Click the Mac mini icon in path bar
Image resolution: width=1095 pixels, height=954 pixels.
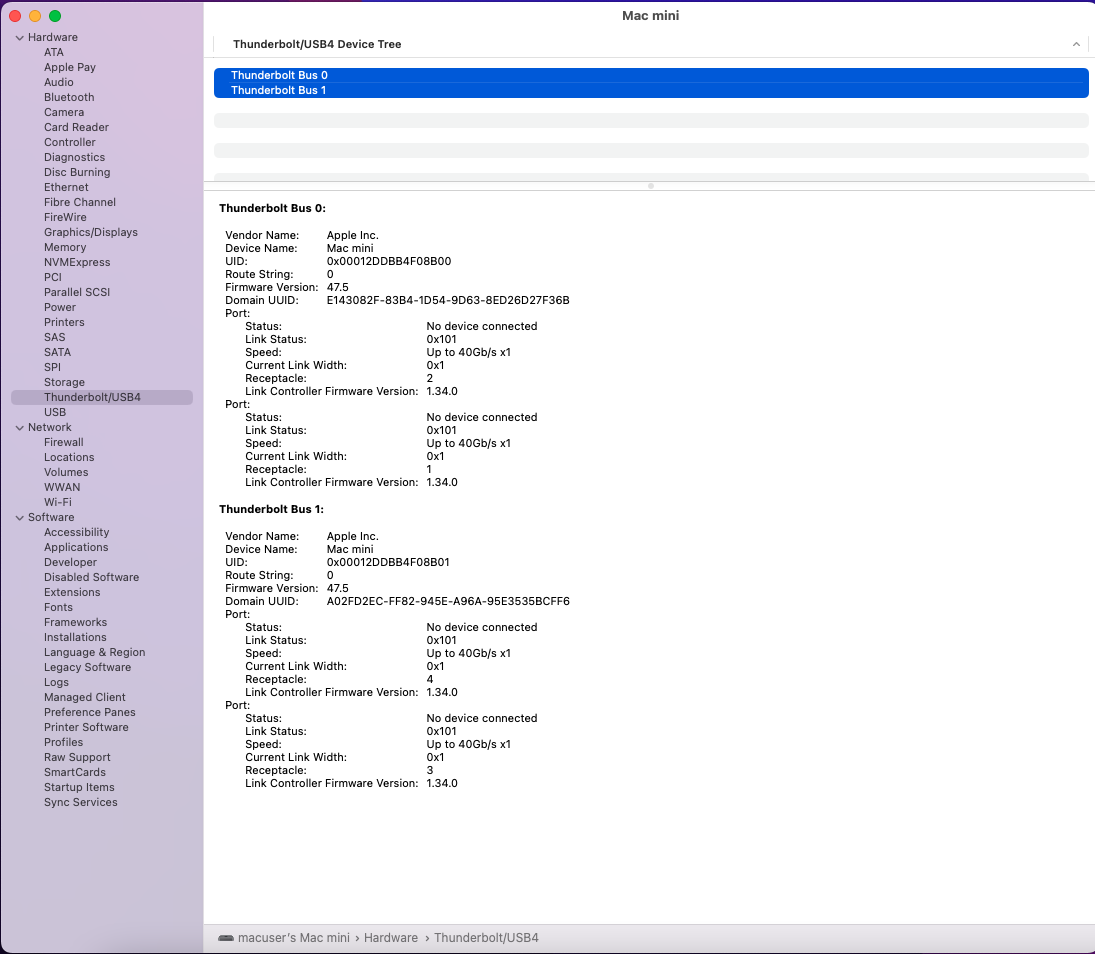(226, 938)
